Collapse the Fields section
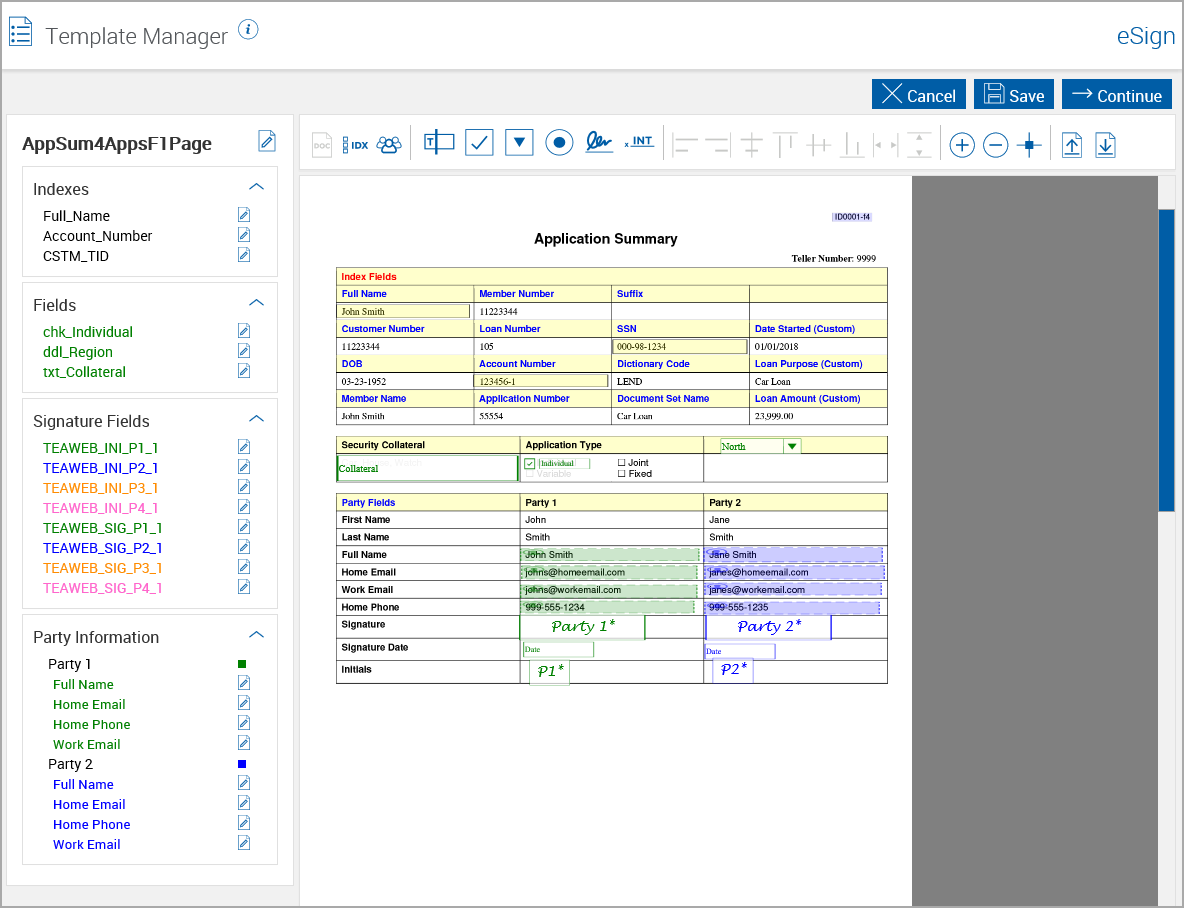This screenshot has width=1184, height=908. [x=257, y=303]
